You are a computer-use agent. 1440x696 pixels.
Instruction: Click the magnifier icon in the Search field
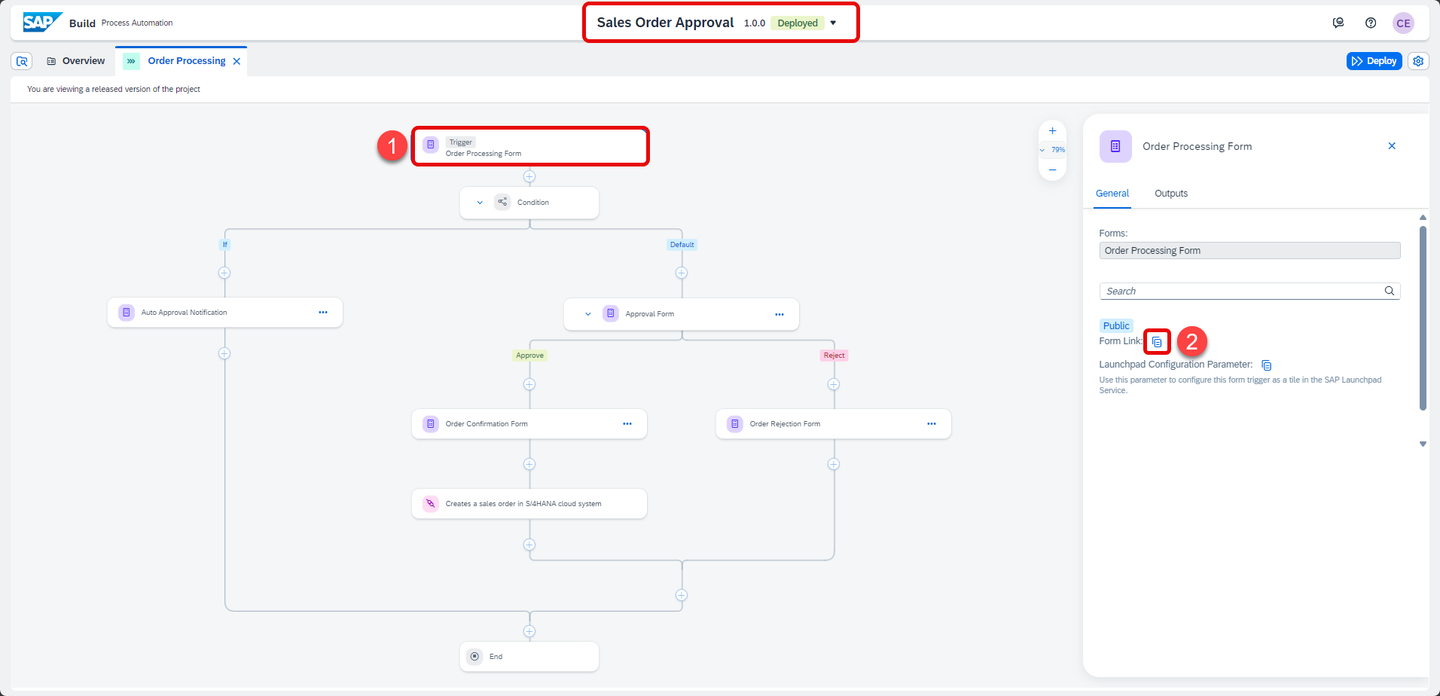(1389, 291)
